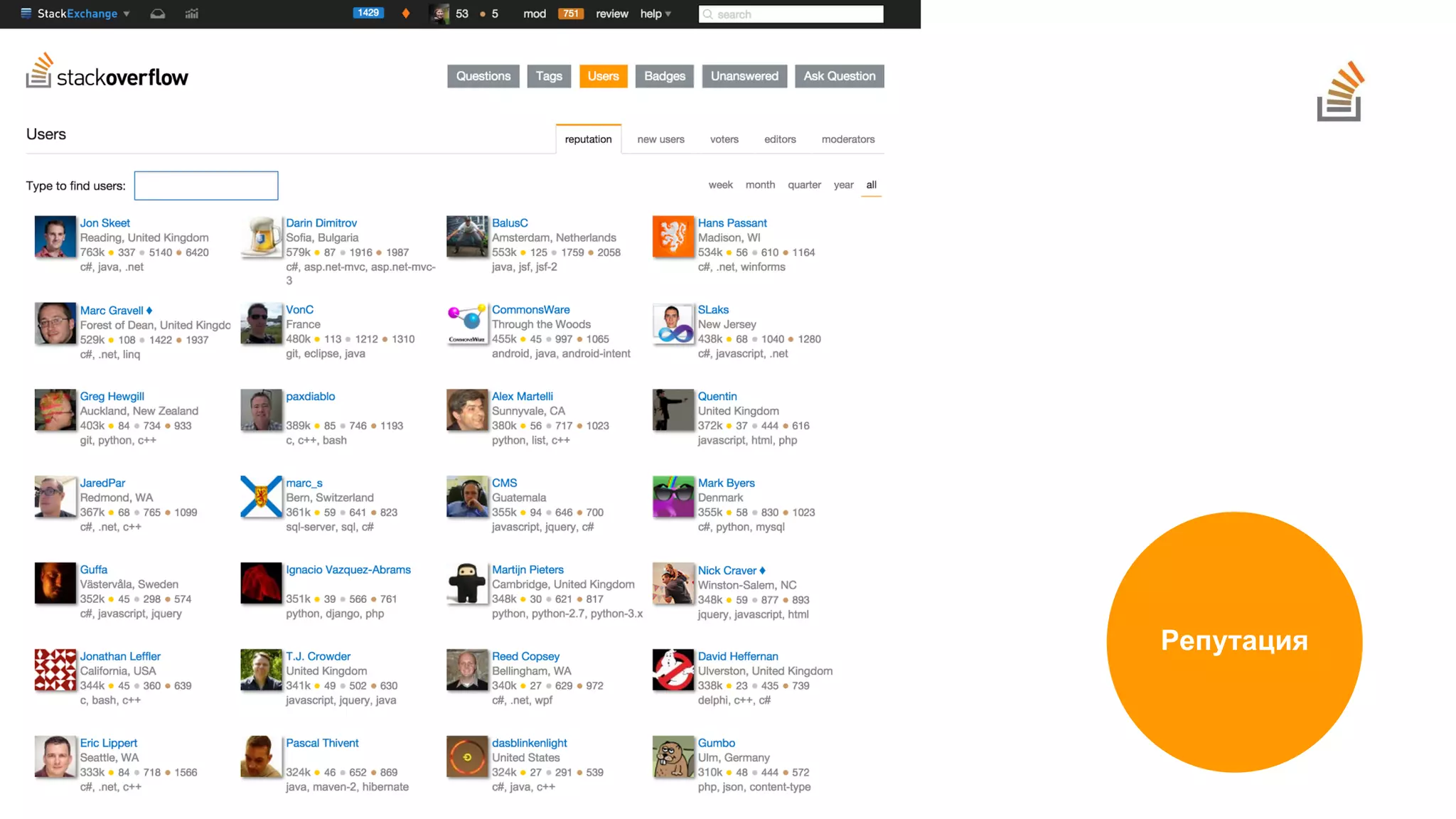Click the Ask Question button

click(x=839, y=76)
